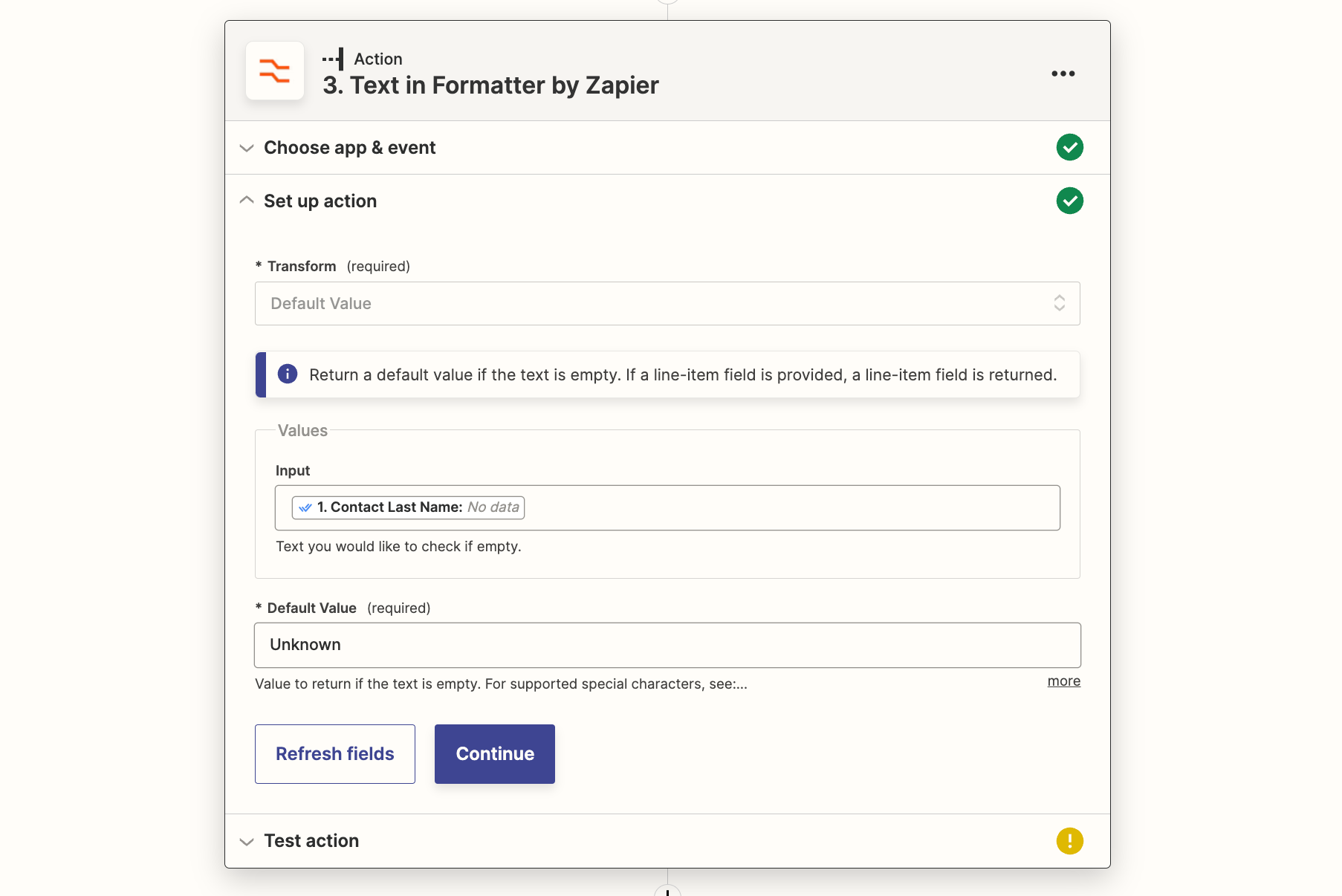Click the green checkmark on Choose app & event
This screenshot has height=896, width=1342.
click(x=1069, y=147)
